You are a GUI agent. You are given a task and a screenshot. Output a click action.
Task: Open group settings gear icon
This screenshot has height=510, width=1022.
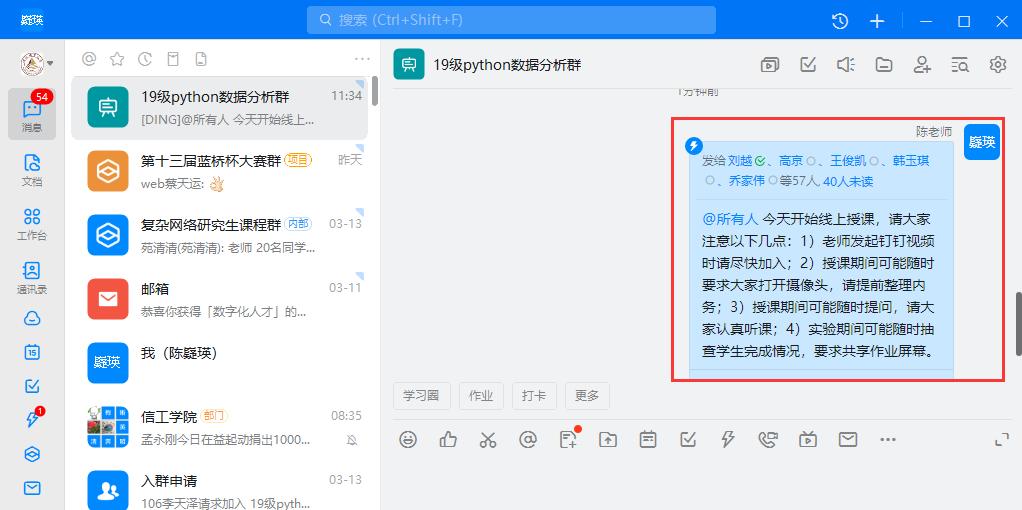pos(997,65)
